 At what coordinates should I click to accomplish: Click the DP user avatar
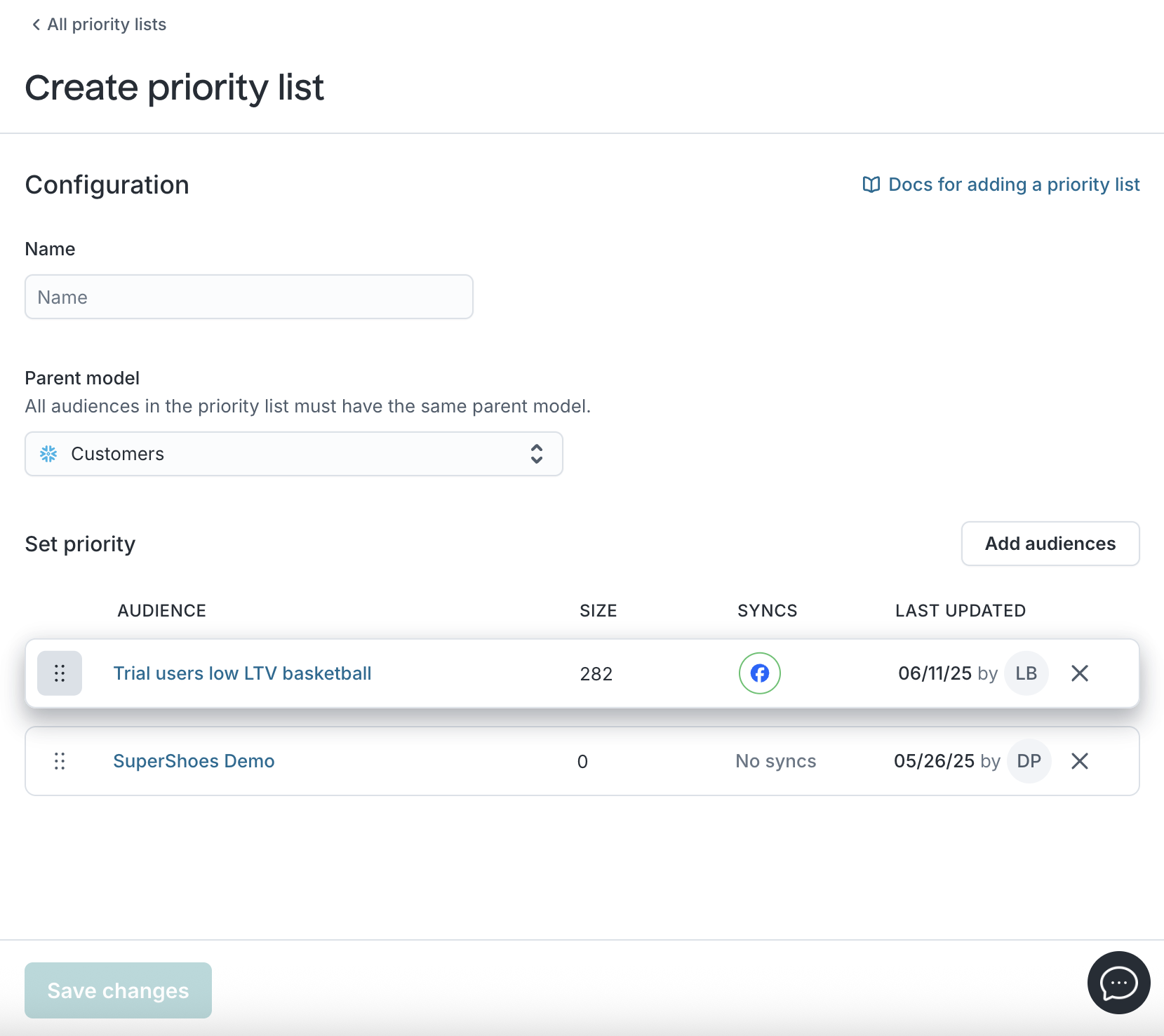[1029, 761]
